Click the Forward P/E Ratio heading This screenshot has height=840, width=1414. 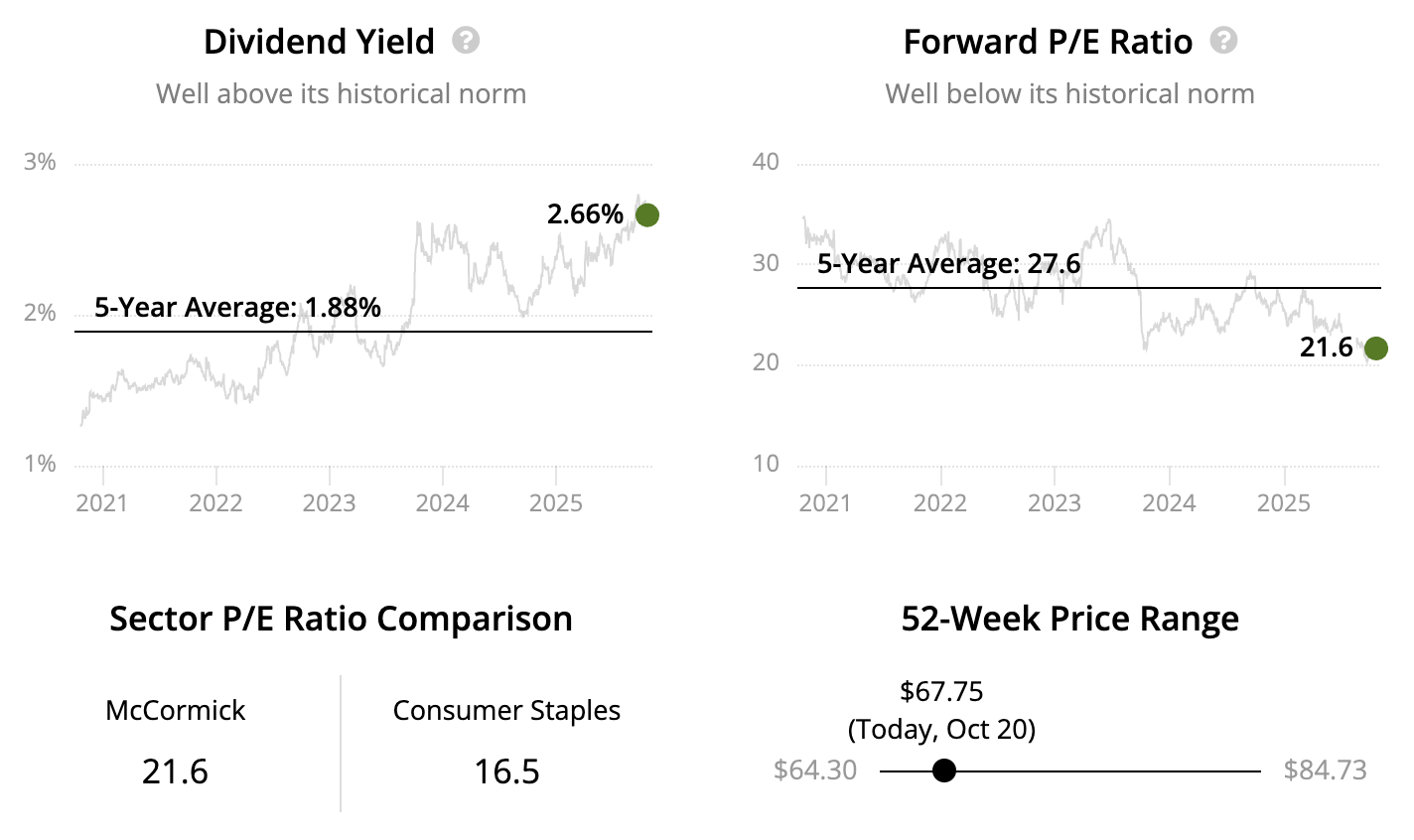(1048, 42)
